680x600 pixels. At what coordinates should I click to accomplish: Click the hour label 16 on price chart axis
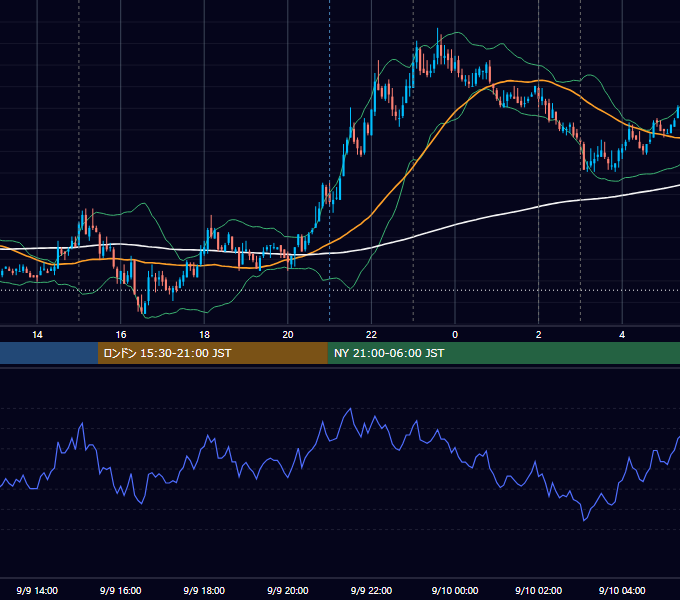point(121,335)
